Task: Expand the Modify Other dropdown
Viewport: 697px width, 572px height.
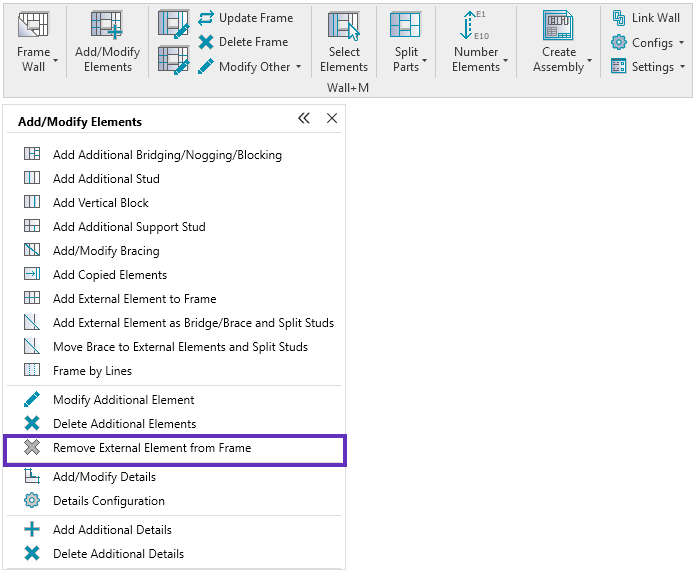Action: click(x=298, y=67)
